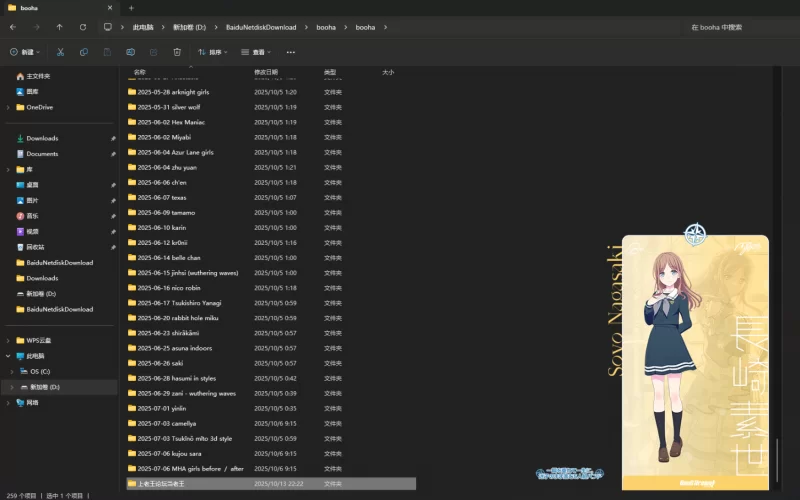Viewport: 800px width, 500px height.
Task: Click the Delete trash can icon
Action: pos(177,52)
